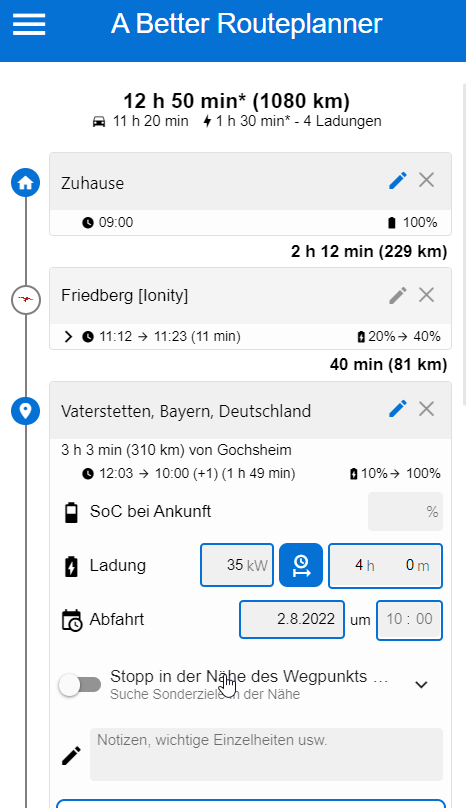This screenshot has height=808, width=466.
Task: Edit the Vaterstetten waypoint
Action: (397, 409)
